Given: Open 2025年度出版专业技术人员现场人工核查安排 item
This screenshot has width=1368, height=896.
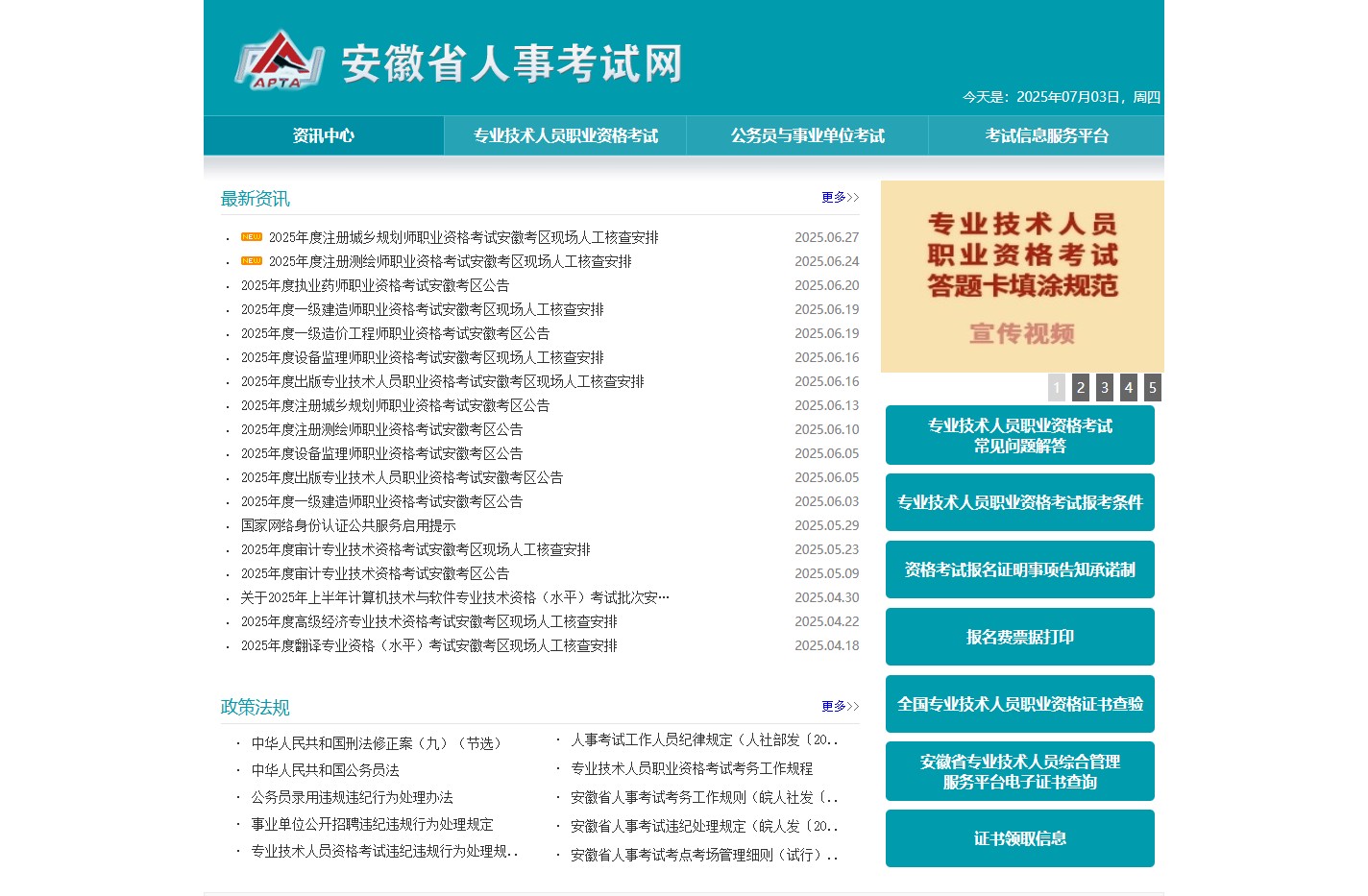Looking at the screenshot, I should pos(442,381).
